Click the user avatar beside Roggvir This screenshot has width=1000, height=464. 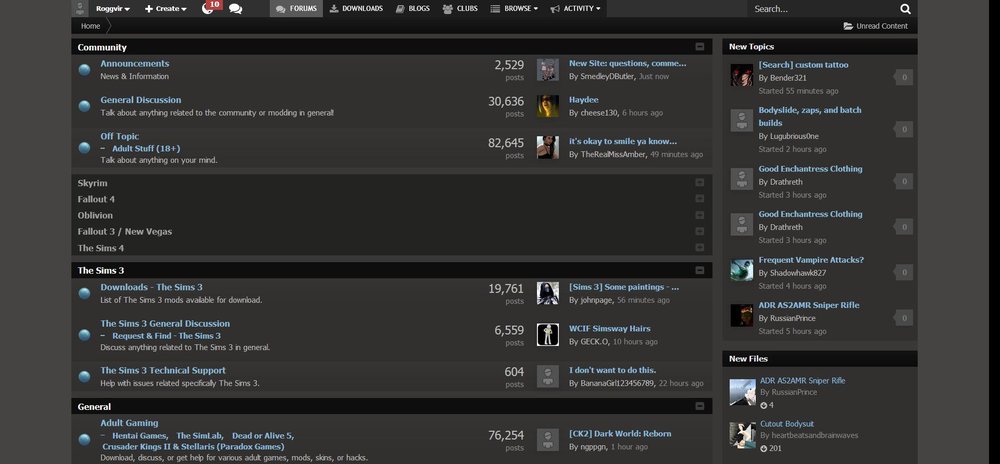(80, 8)
